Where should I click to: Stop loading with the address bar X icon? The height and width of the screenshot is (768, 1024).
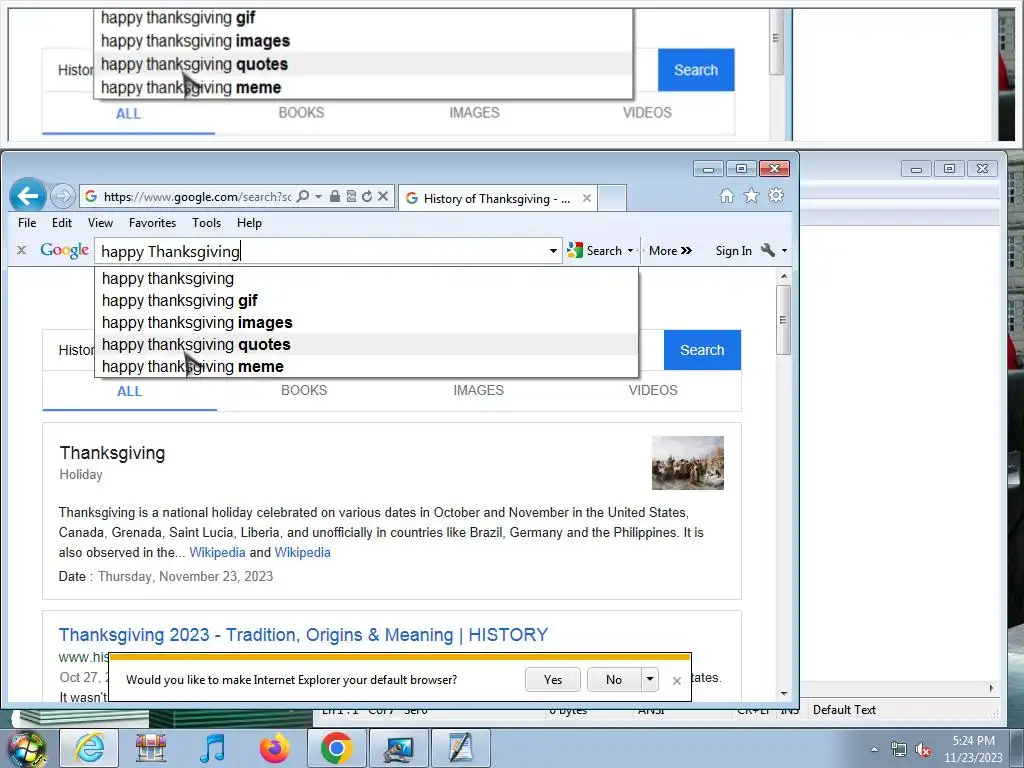(x=383, y=196)
